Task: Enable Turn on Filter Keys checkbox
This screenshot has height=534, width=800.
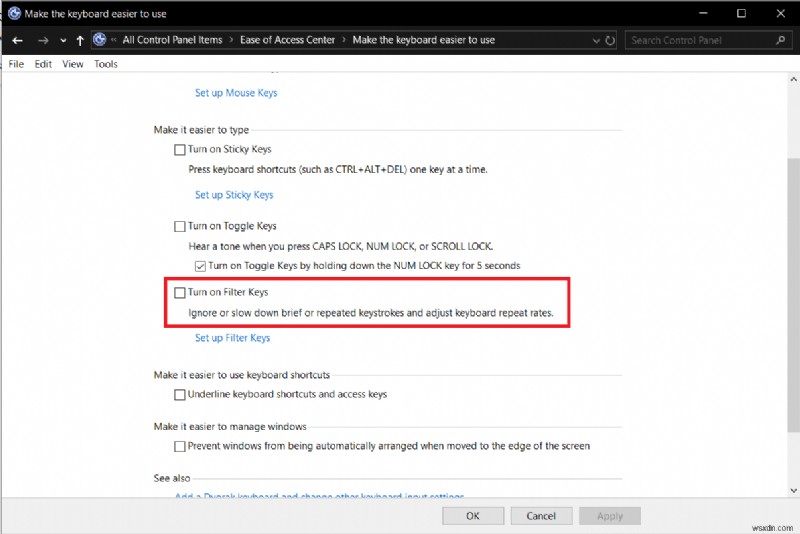Action: tap(180, 292)
